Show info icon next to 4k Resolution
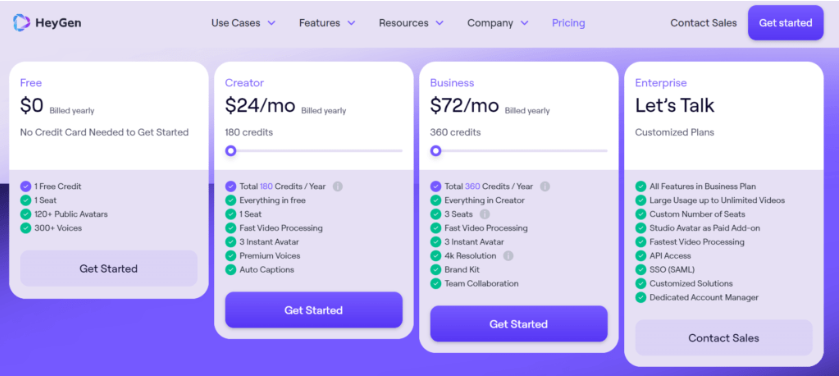This screenshot has width=839, height=376. [x=508, y=256]
